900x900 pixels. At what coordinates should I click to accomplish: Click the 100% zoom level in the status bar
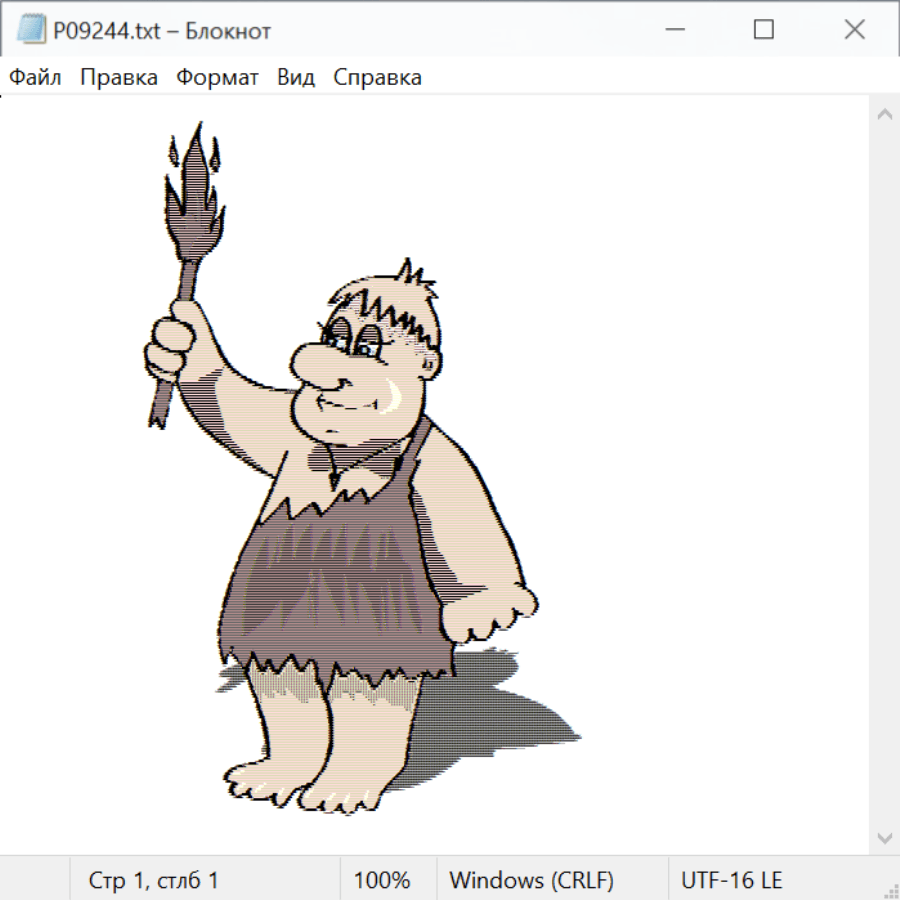382,880
